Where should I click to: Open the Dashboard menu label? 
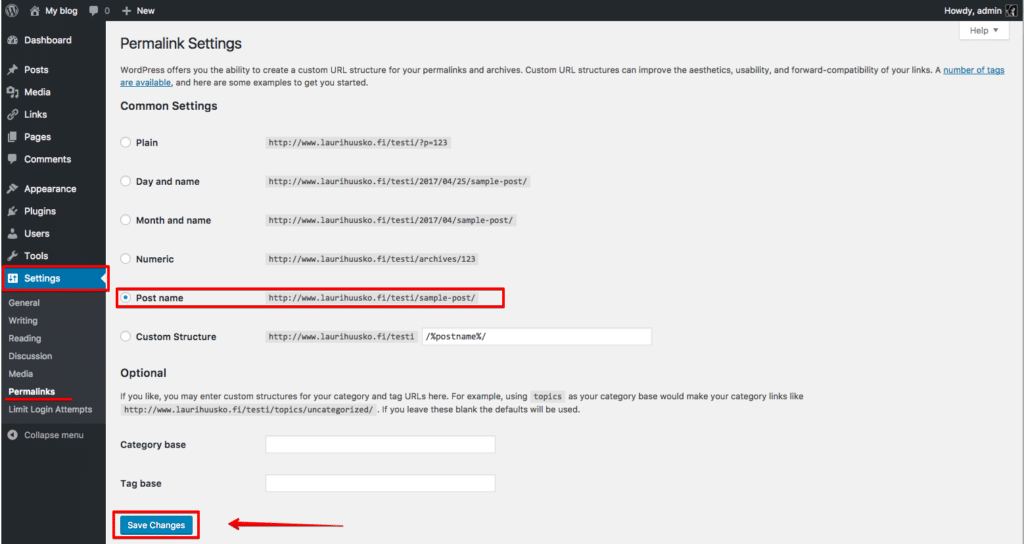click(48, 40)
